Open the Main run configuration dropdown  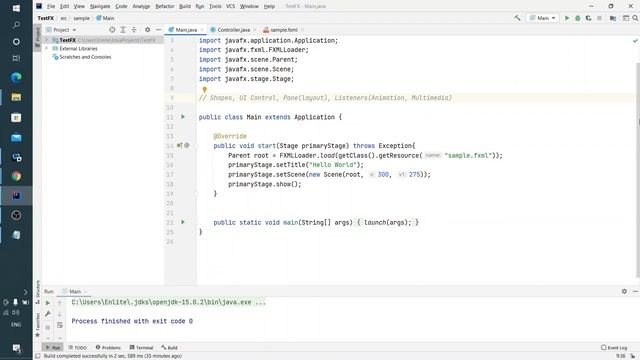(542, 18)
